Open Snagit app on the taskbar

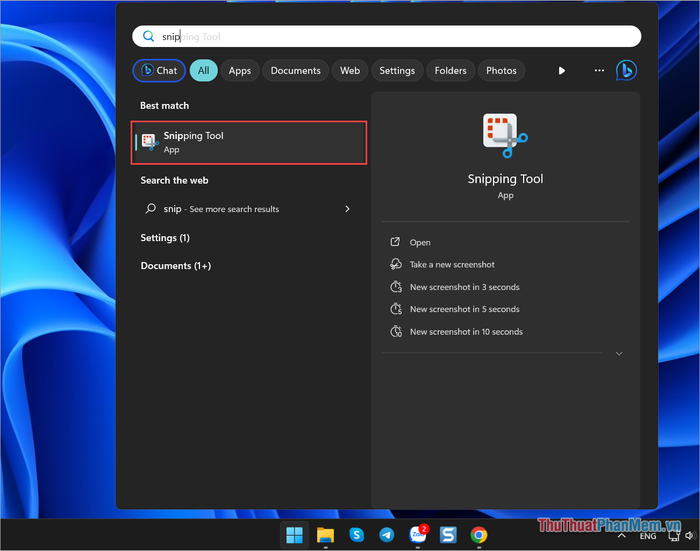tap(448, 534)
